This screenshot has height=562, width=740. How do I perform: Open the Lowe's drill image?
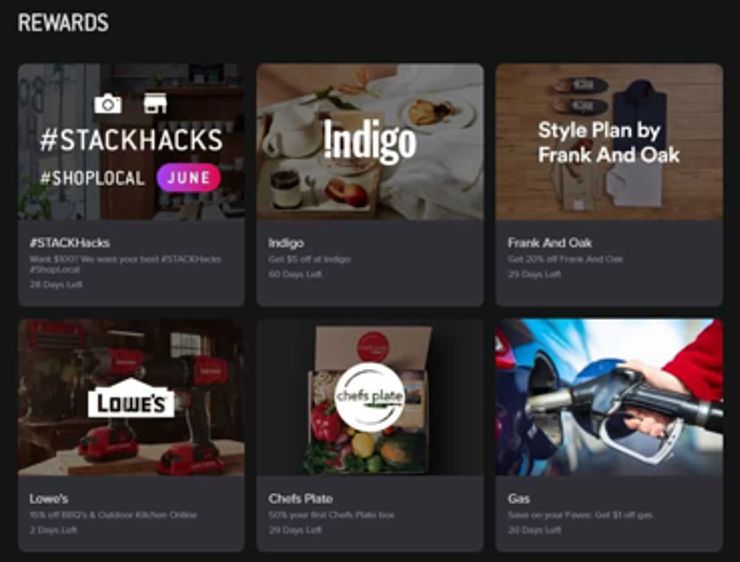(x=131, y=397)
